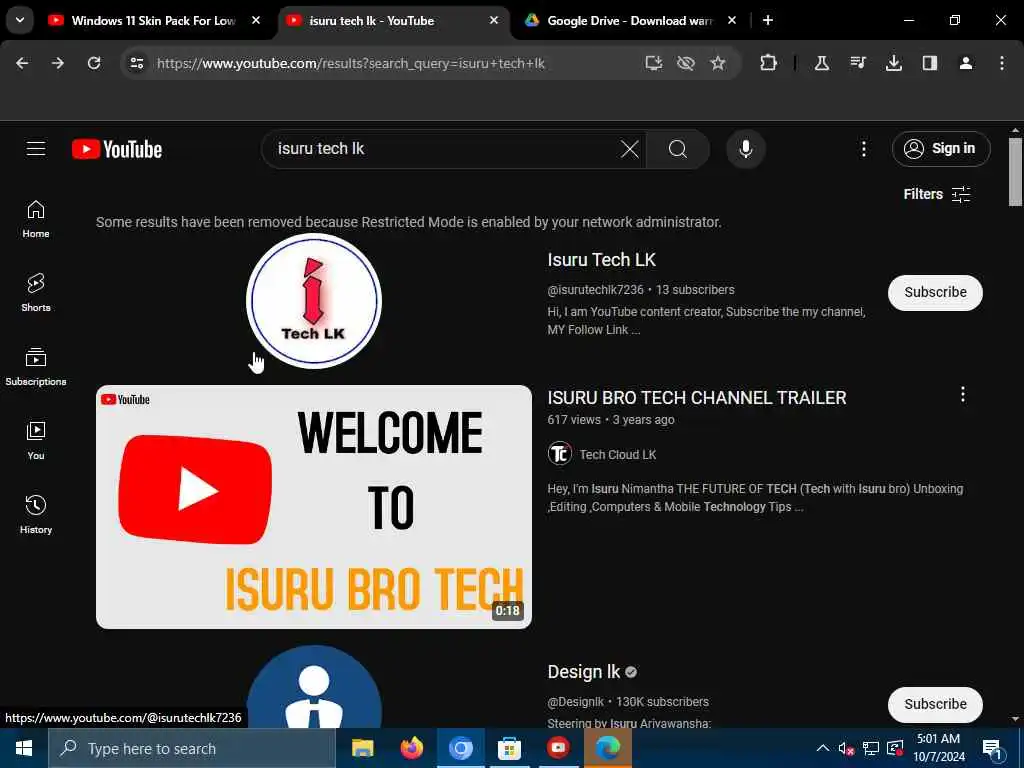Toggle the browser side panel
The width and height of the screenshot is (1024, 768).
930,63
